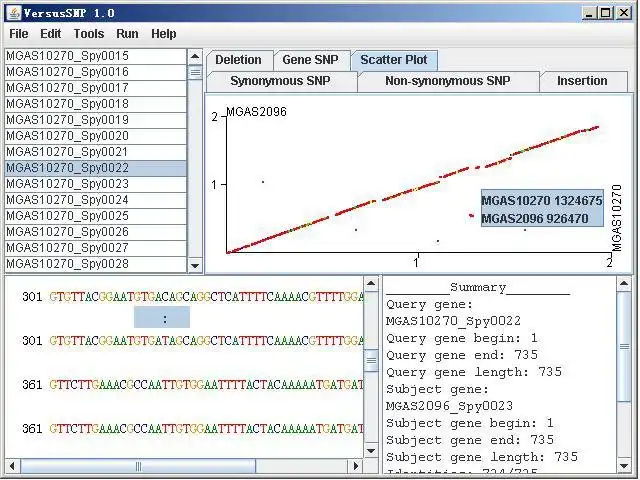Select gene MGAS10270_Spy0020 in the list
This screenshot has width=640, height=480.
(96, 136)
